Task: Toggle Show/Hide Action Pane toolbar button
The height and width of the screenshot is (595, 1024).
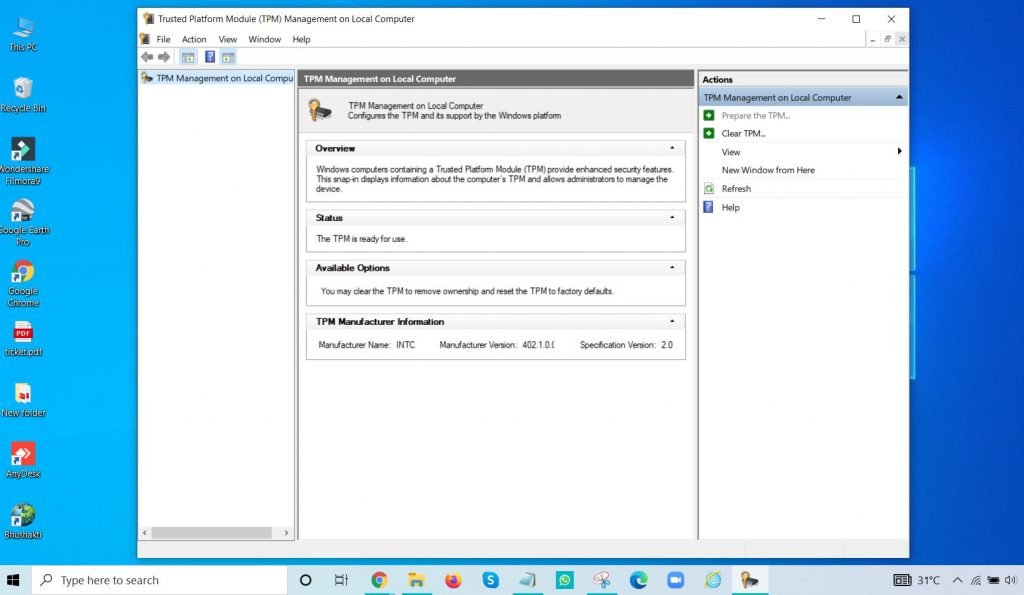Action: (228, 57)
